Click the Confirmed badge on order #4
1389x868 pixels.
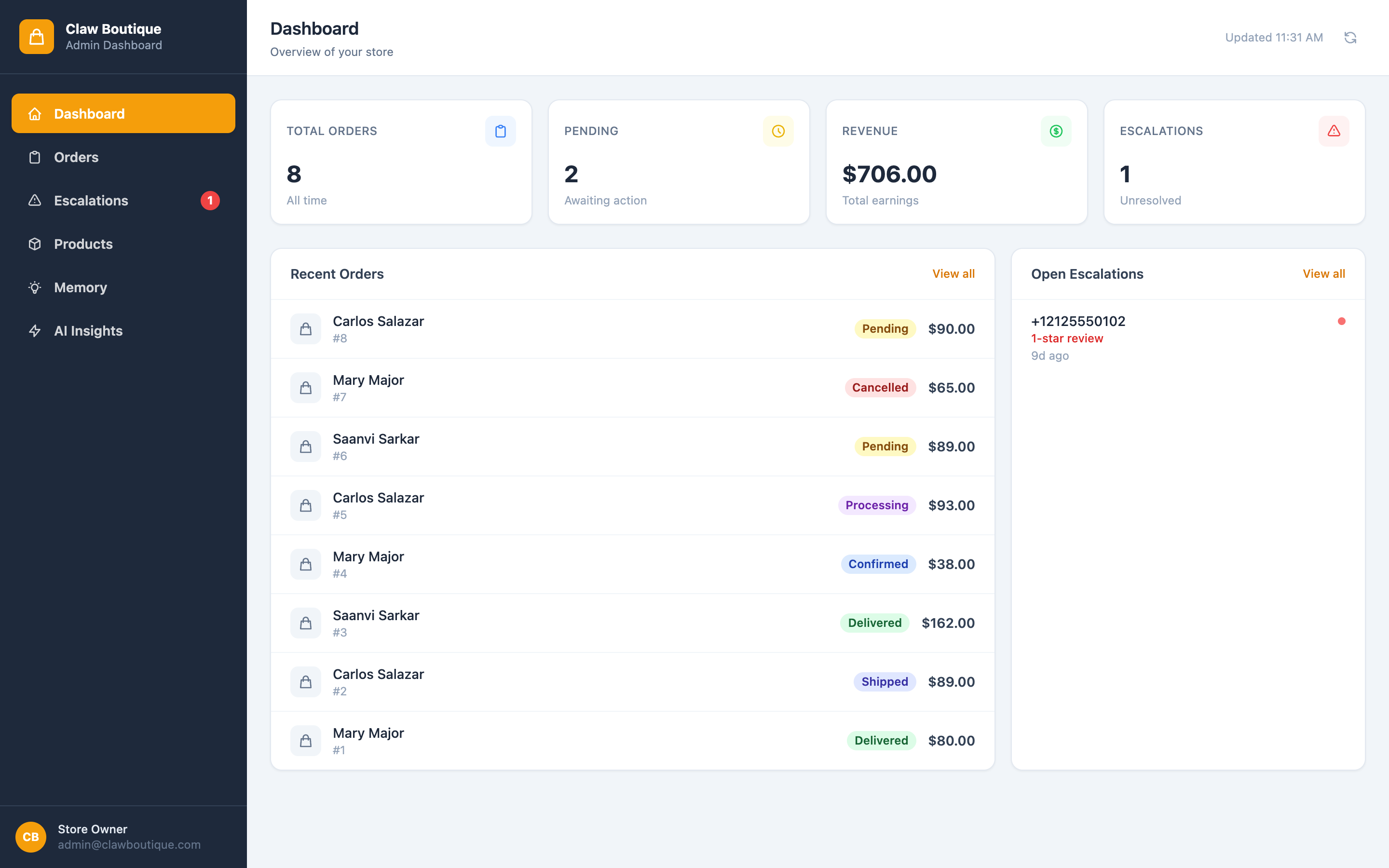878,564
